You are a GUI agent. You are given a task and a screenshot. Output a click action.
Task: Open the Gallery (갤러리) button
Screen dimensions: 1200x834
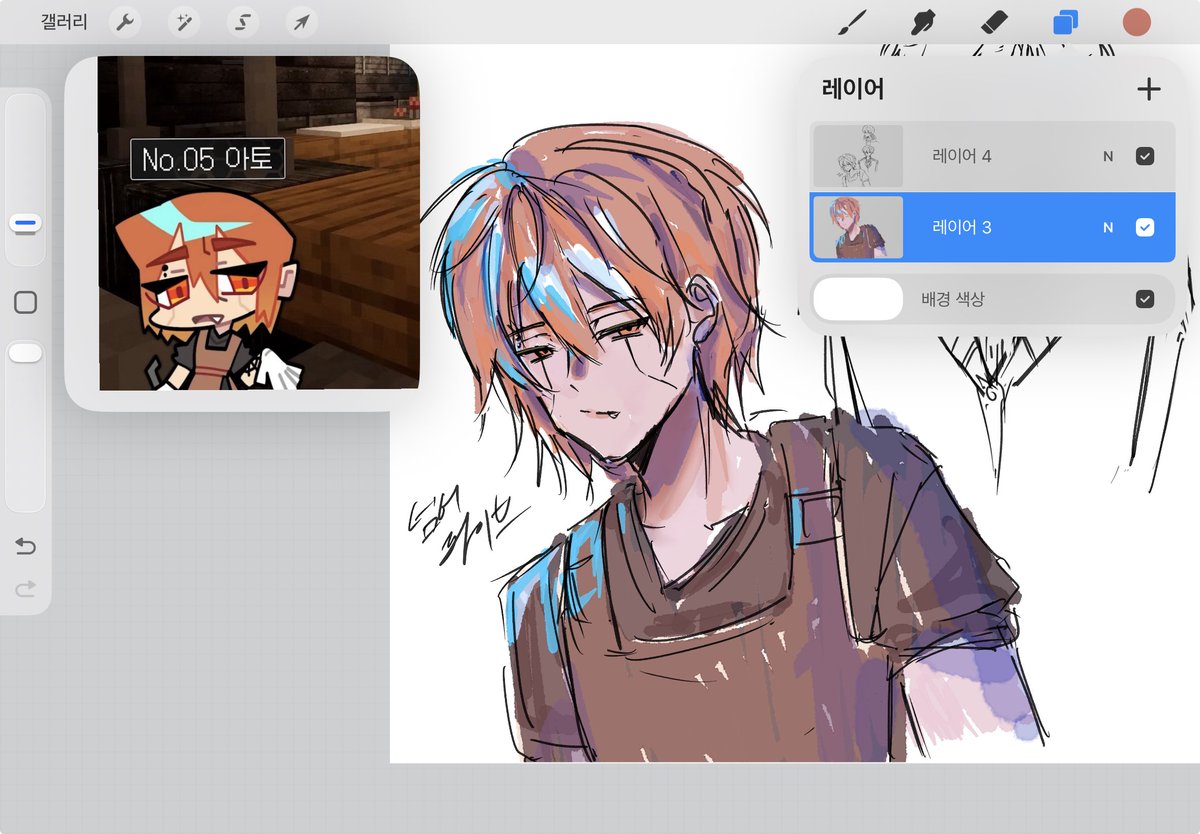pyautogui.click(x=64, y=21)
